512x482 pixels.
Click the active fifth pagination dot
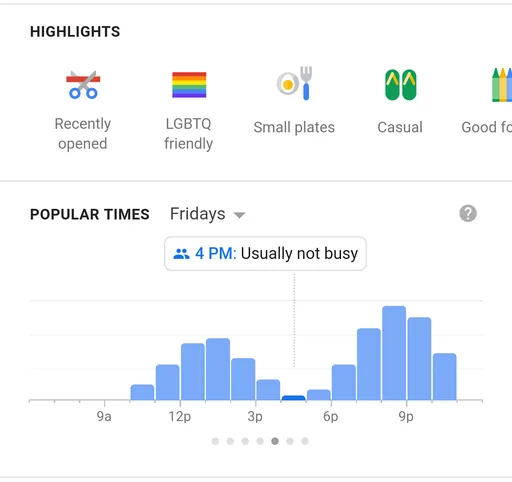click(x=275, y=441)
